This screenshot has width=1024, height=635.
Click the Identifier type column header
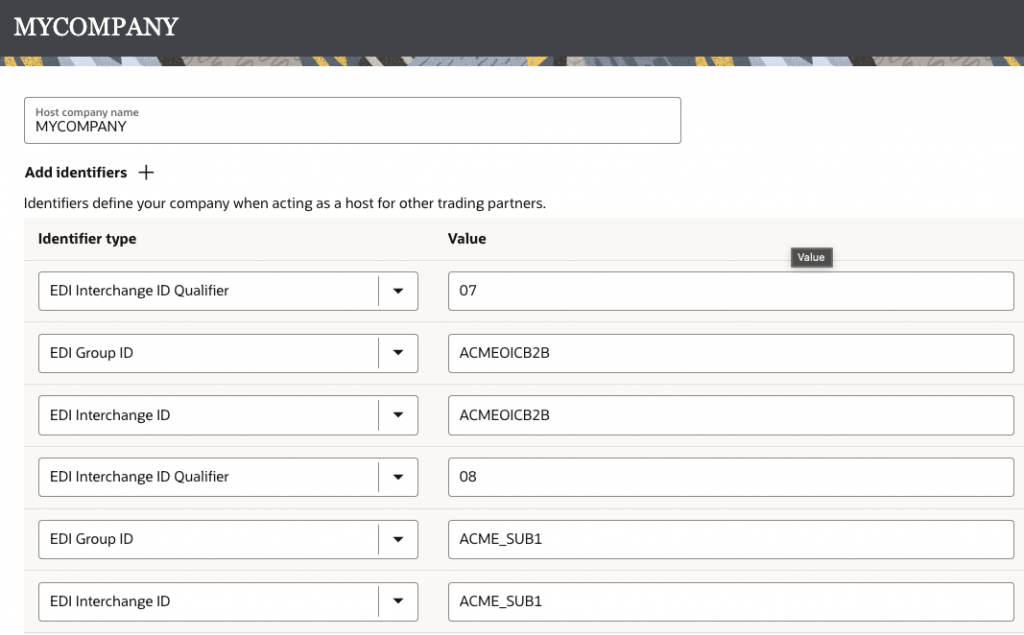pos(87,239)
